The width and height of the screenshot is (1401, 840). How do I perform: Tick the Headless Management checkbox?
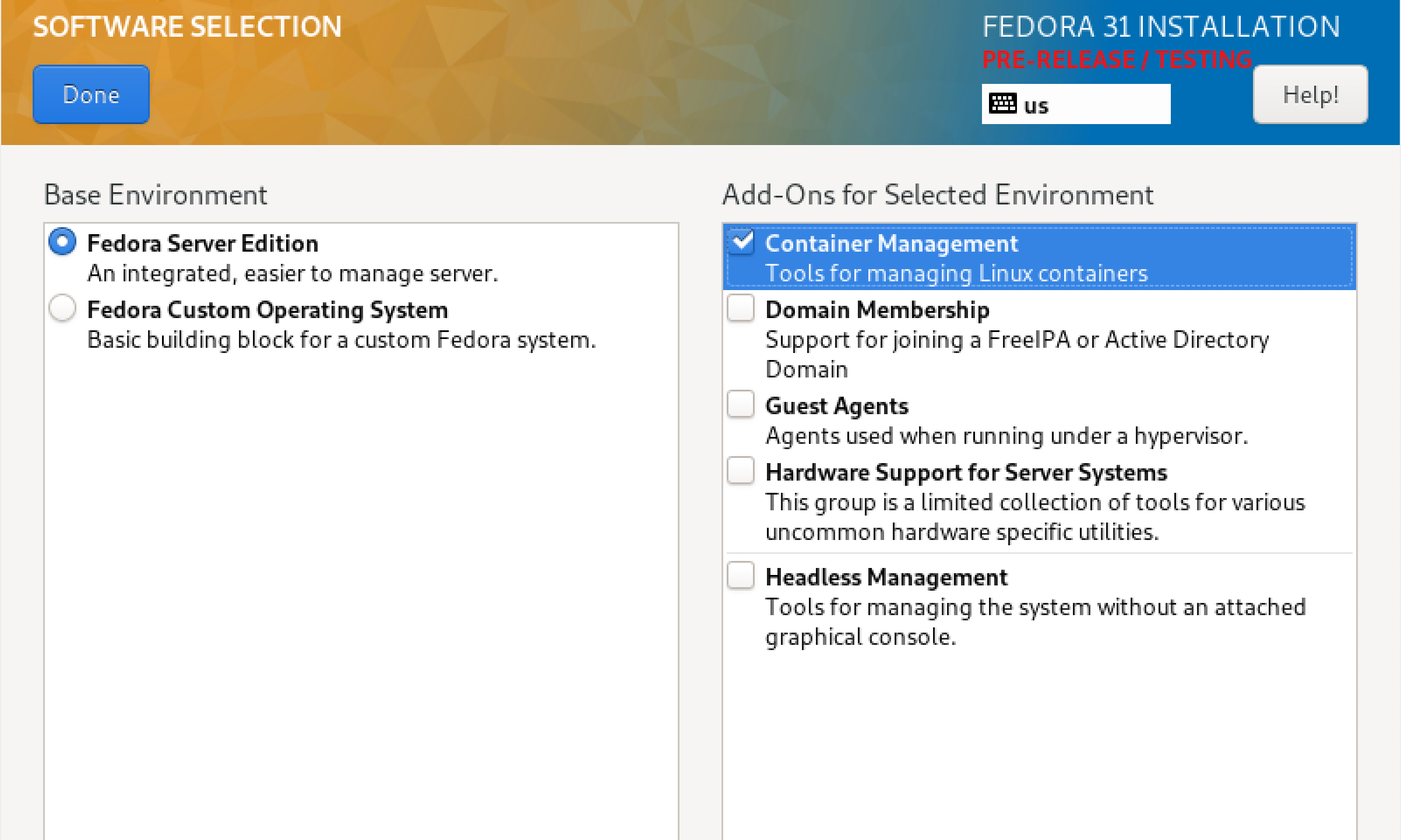(741, 576)
